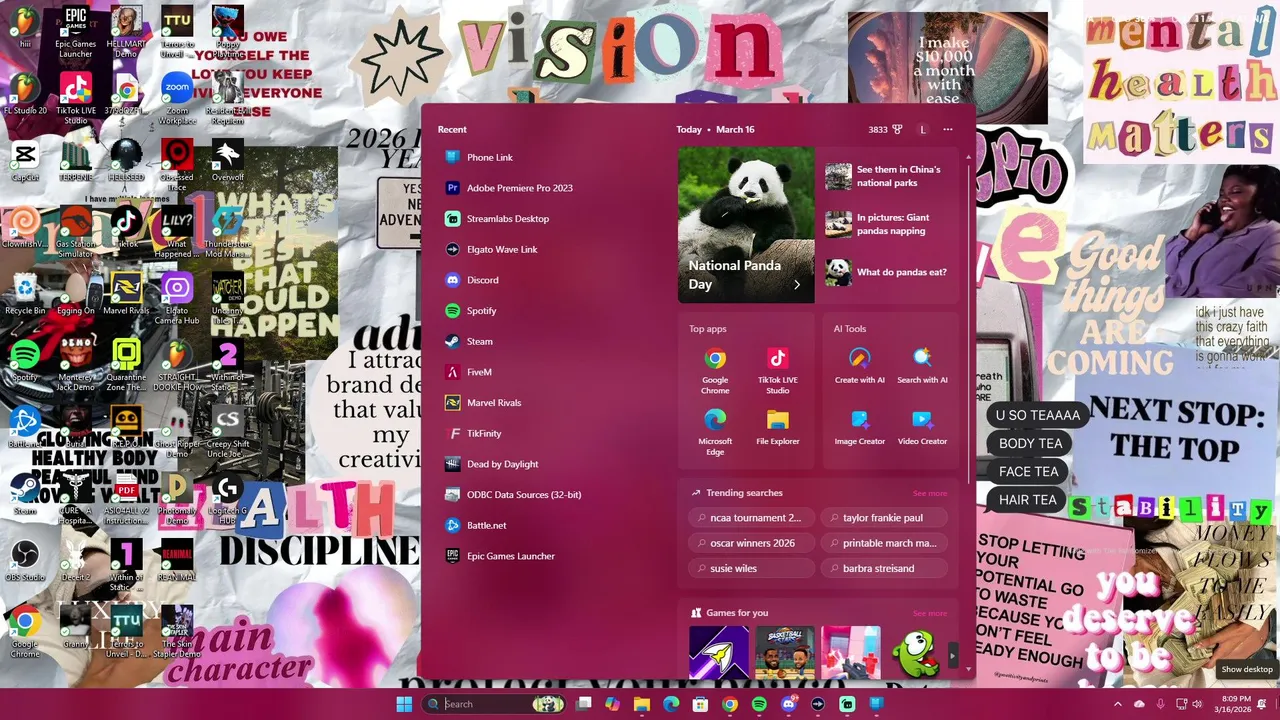Open Microsoft Edge in Top apps
Screen dimensions: 1280x720
tap(715, 431)
